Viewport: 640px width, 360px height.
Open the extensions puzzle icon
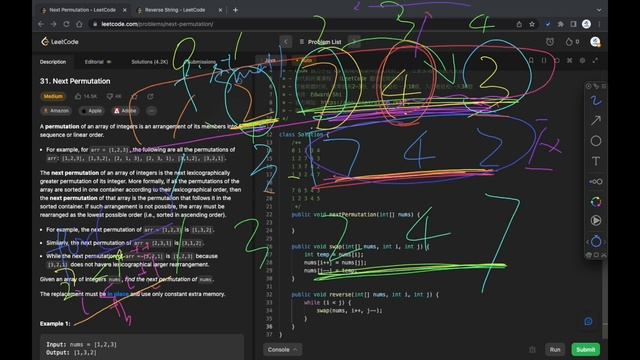(x=560, y=24)
